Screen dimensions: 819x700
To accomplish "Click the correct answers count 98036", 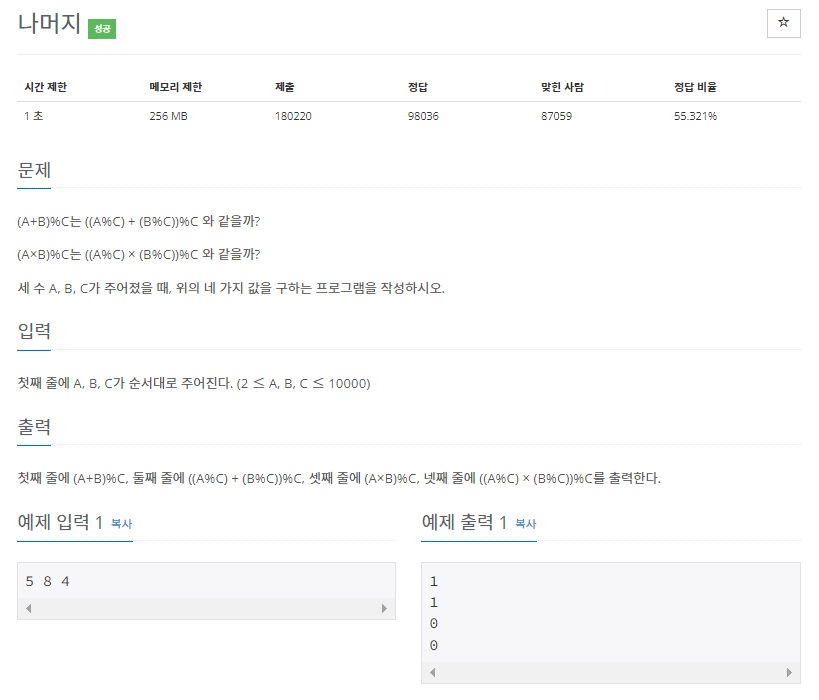I will [x=423, y=116].
